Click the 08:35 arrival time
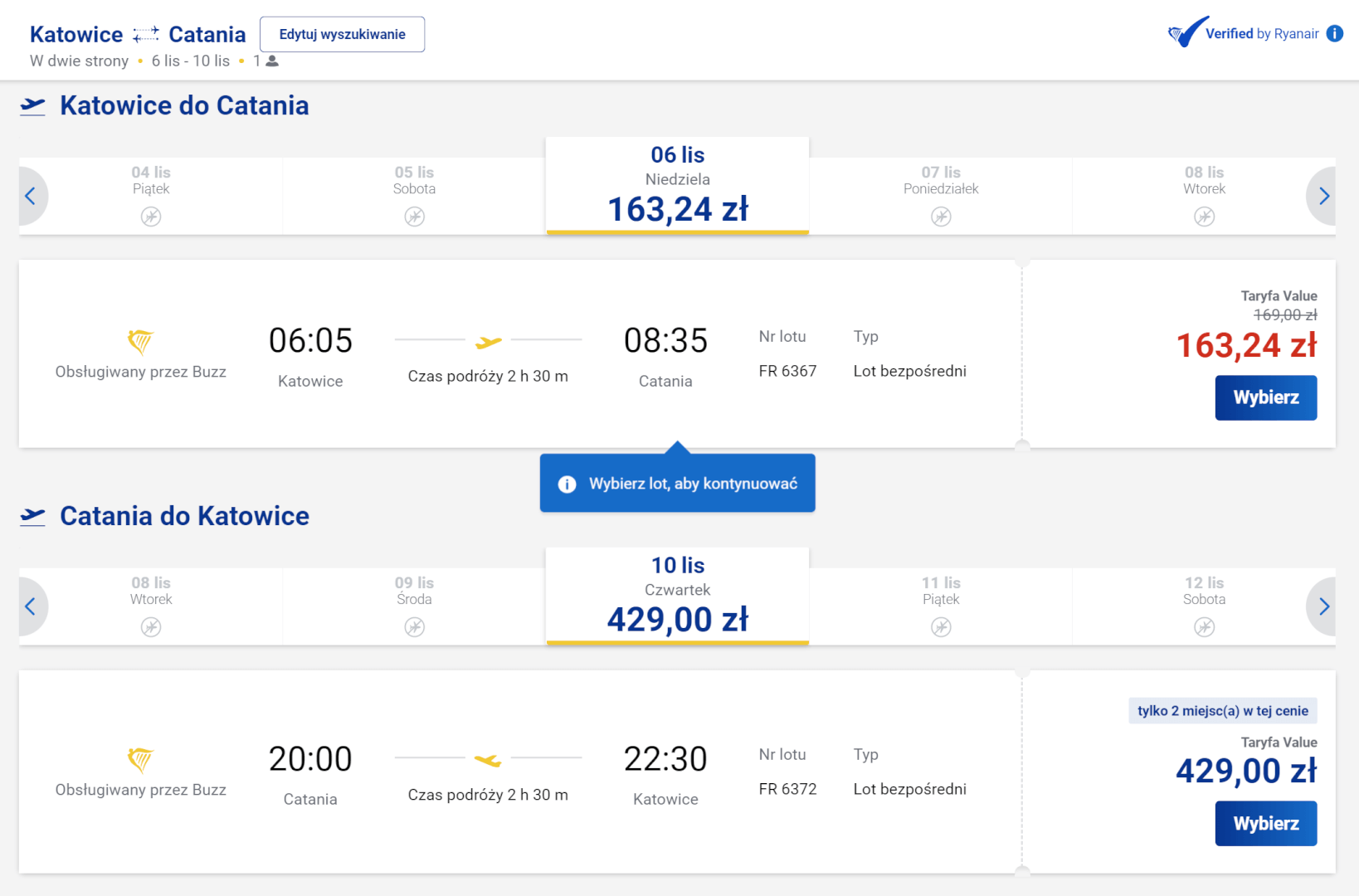Image resolution: width=1359 pixels, height=896 pixels. tap(665, 341)
